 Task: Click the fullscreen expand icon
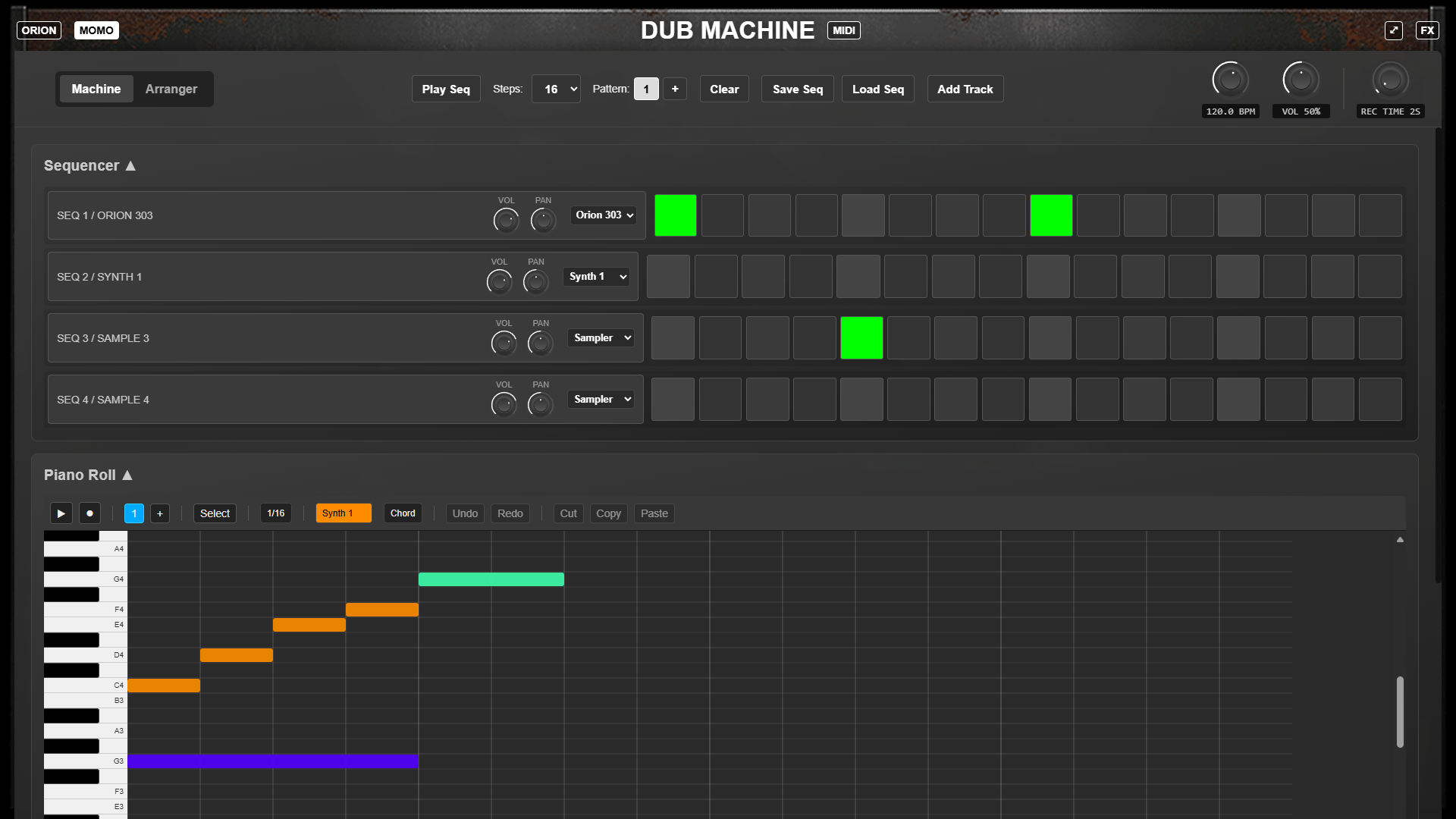point(1393,30)
